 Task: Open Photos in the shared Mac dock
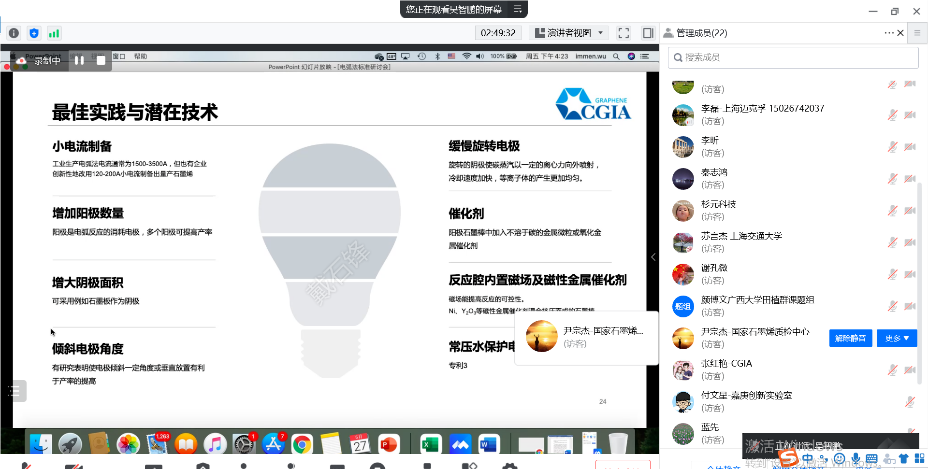128,444
